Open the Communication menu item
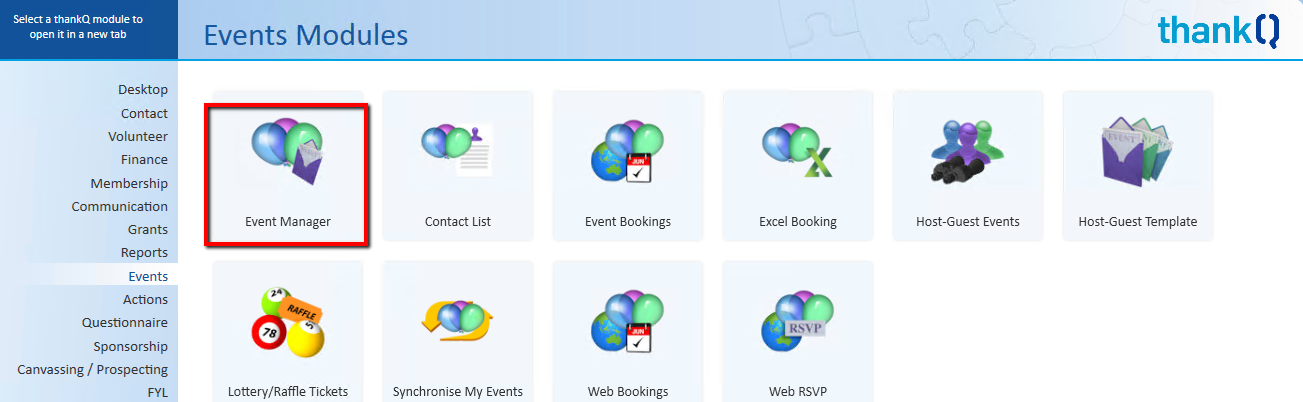Screen dimensions: 1303x402 [119, 207]
